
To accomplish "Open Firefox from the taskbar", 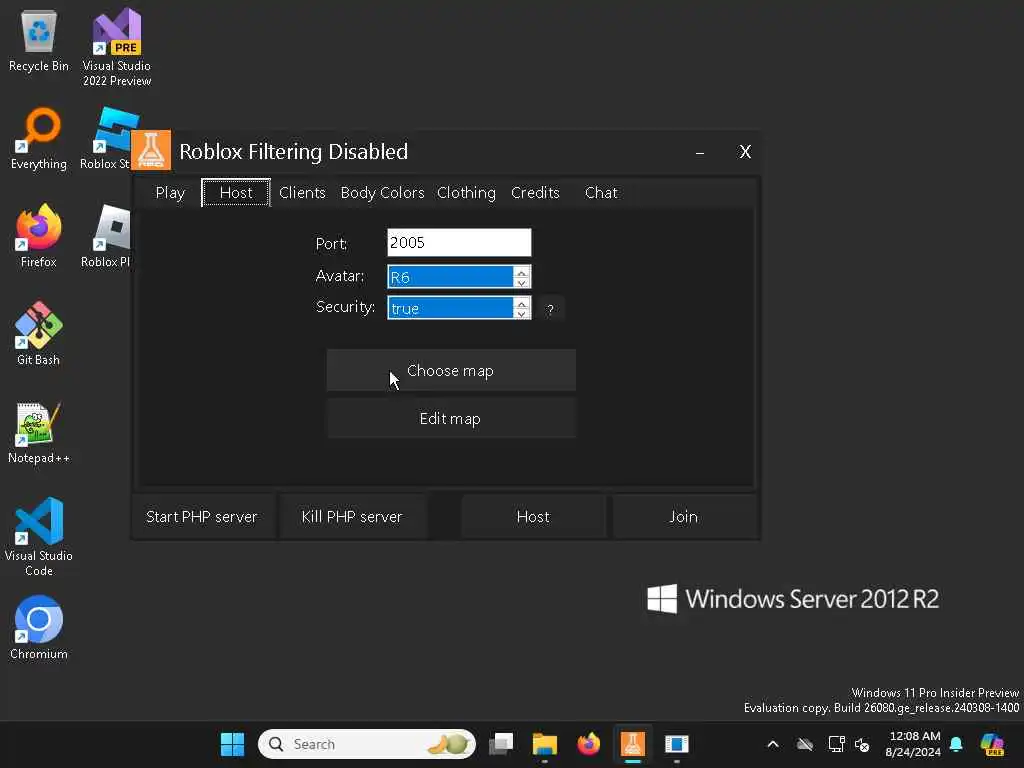I will tap(588, 744).
